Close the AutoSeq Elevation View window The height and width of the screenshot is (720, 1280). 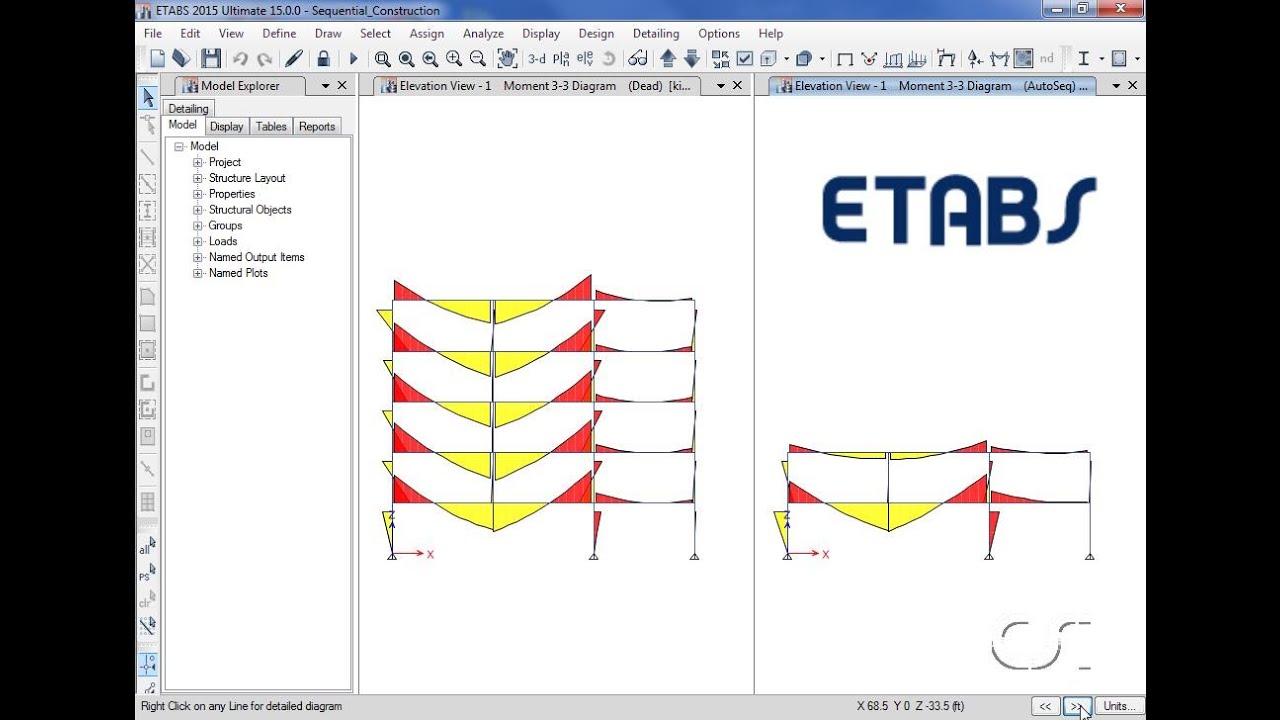click(x=1133, y=86)
